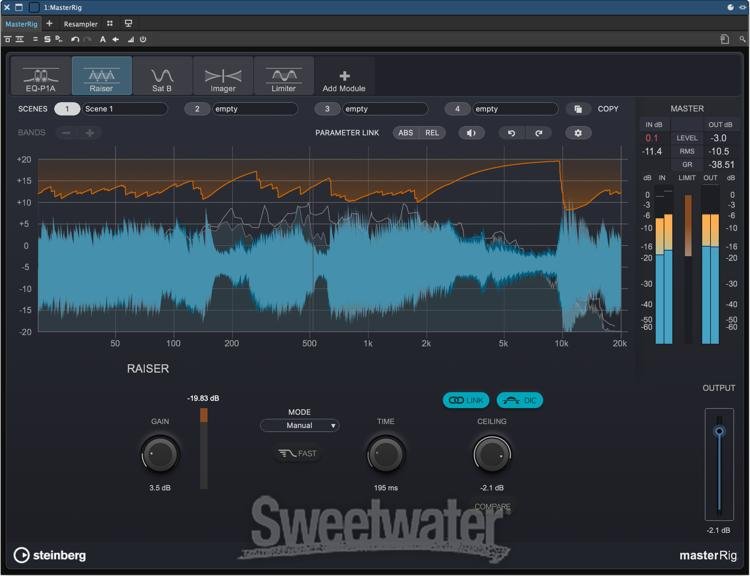The image size is (750, 576).
Task: Enable FAST mode
Action: point(297,453)
